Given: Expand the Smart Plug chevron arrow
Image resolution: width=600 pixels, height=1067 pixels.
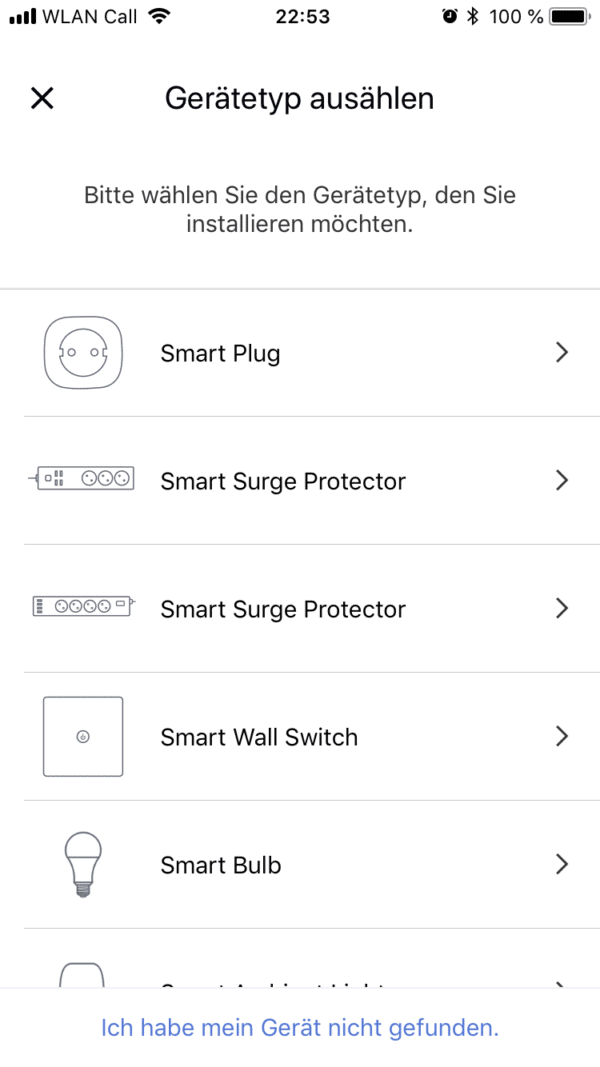Looking at the screenshot, I should pos(562,352).
